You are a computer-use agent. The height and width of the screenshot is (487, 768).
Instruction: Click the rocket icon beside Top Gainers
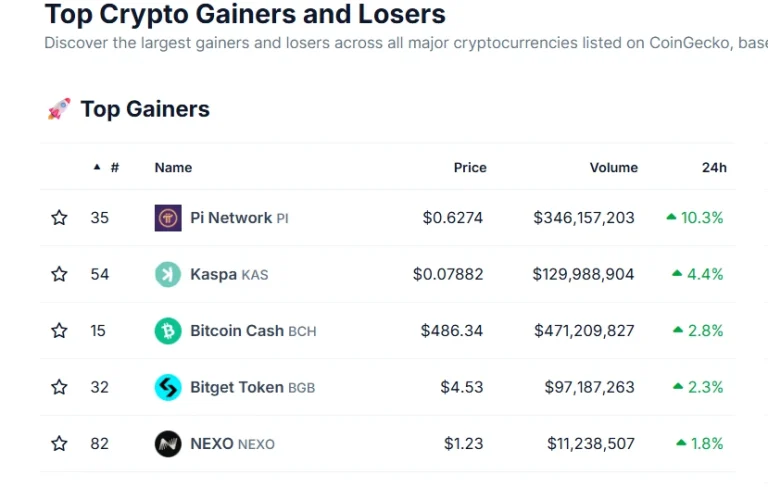59,109
